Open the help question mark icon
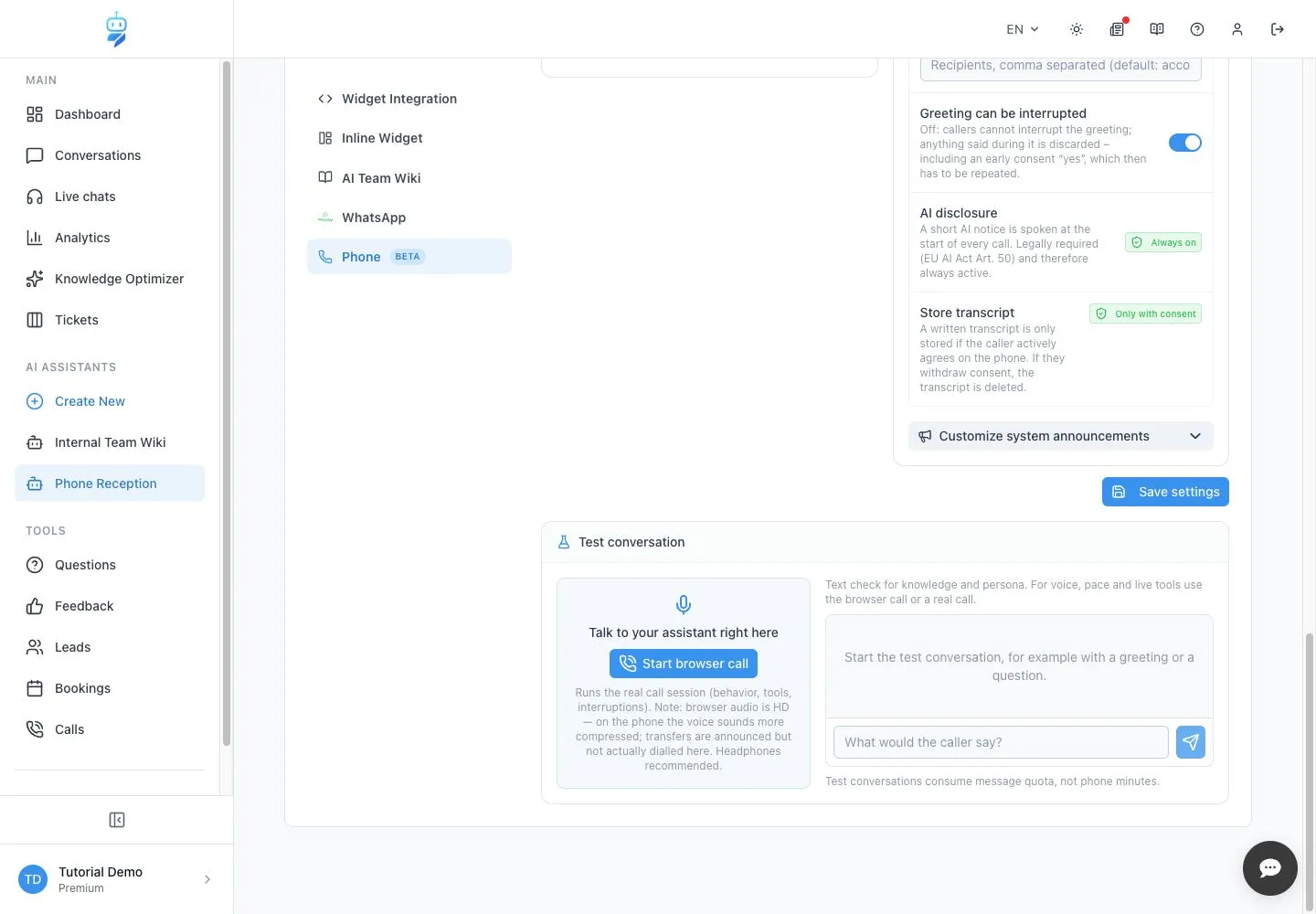 [1197, 29]
